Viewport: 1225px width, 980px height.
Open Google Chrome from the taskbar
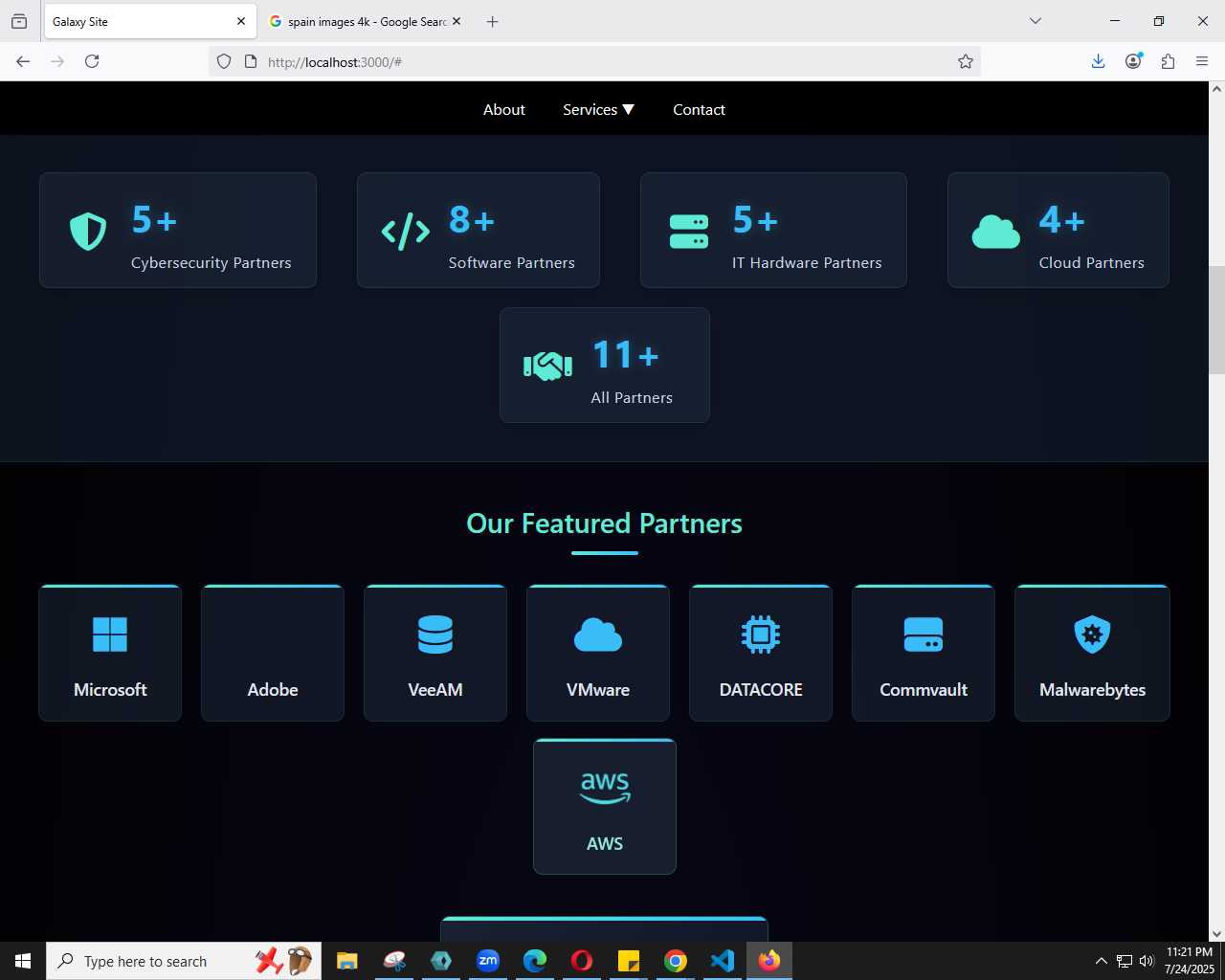click(676, 961)
